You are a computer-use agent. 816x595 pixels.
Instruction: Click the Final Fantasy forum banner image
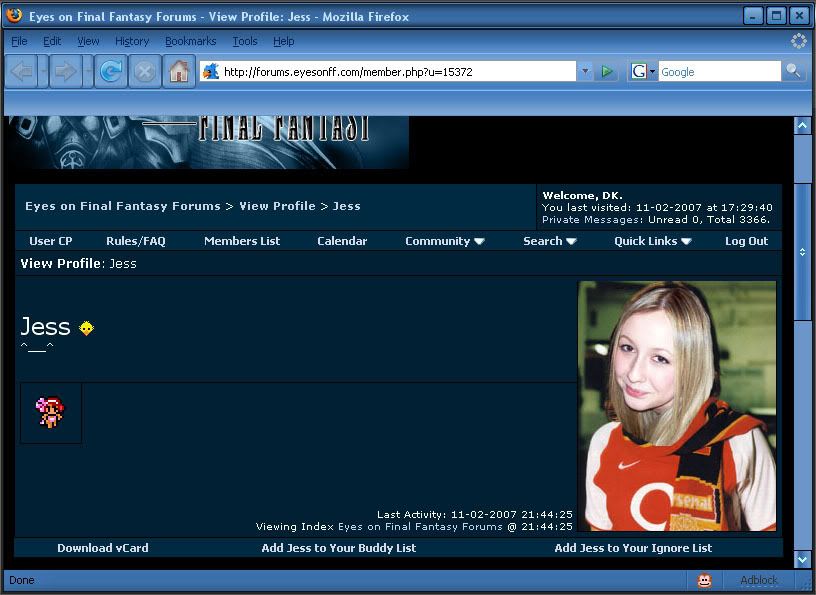coord(208,142)
